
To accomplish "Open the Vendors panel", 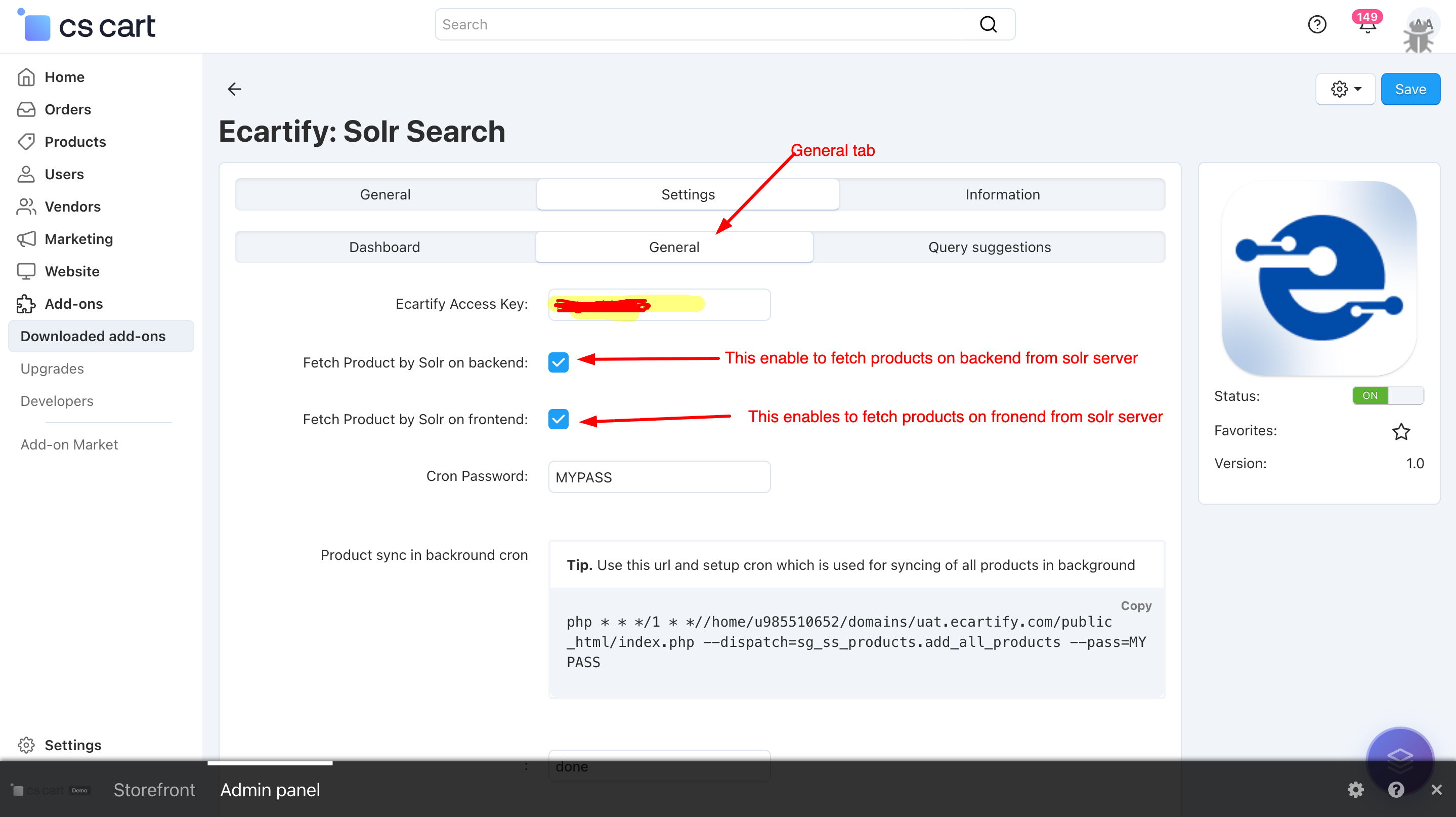I will pyautogui.click(x=72, y=207).
